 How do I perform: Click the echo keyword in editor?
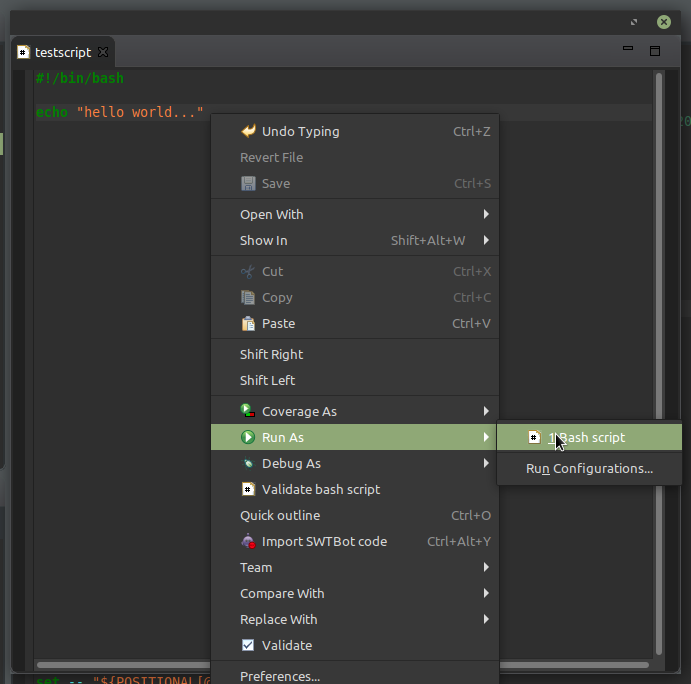(52, 112)
